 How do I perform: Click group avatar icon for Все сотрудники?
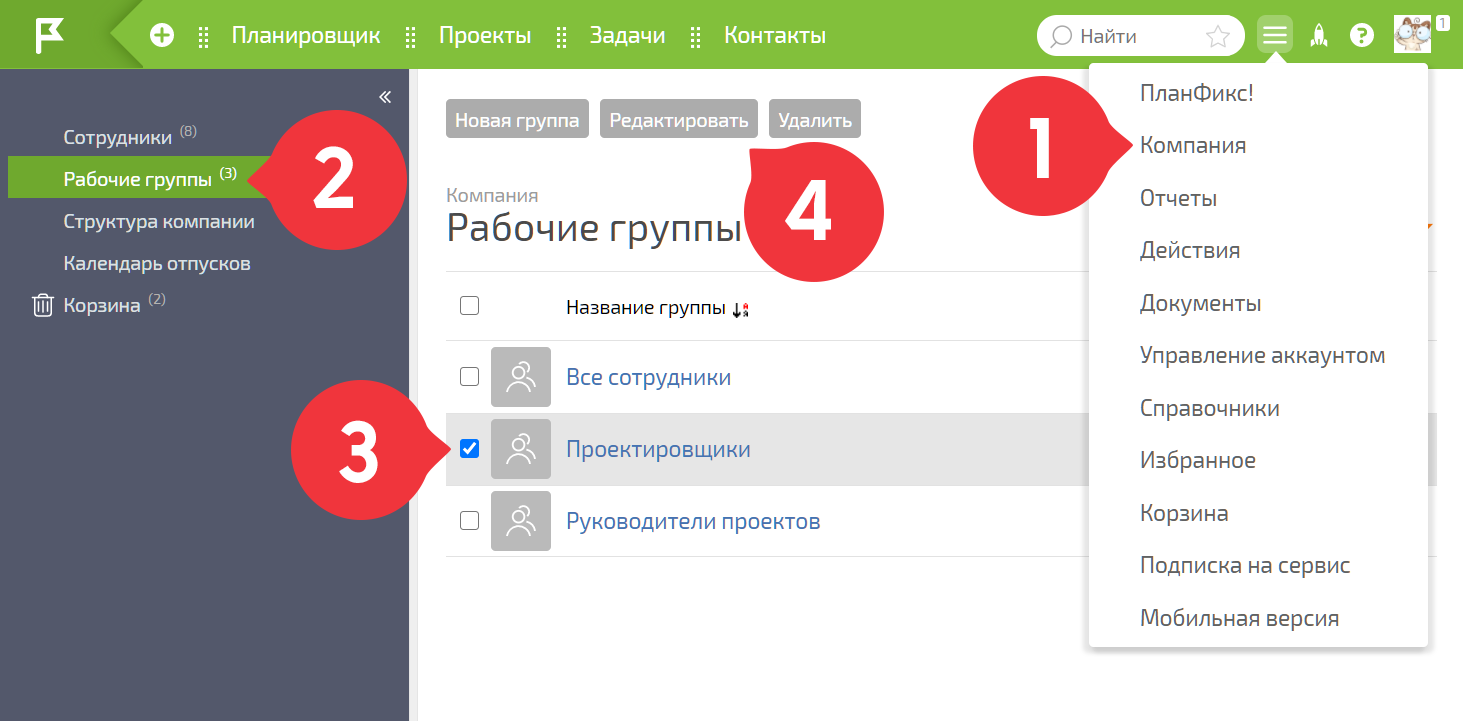521,377
